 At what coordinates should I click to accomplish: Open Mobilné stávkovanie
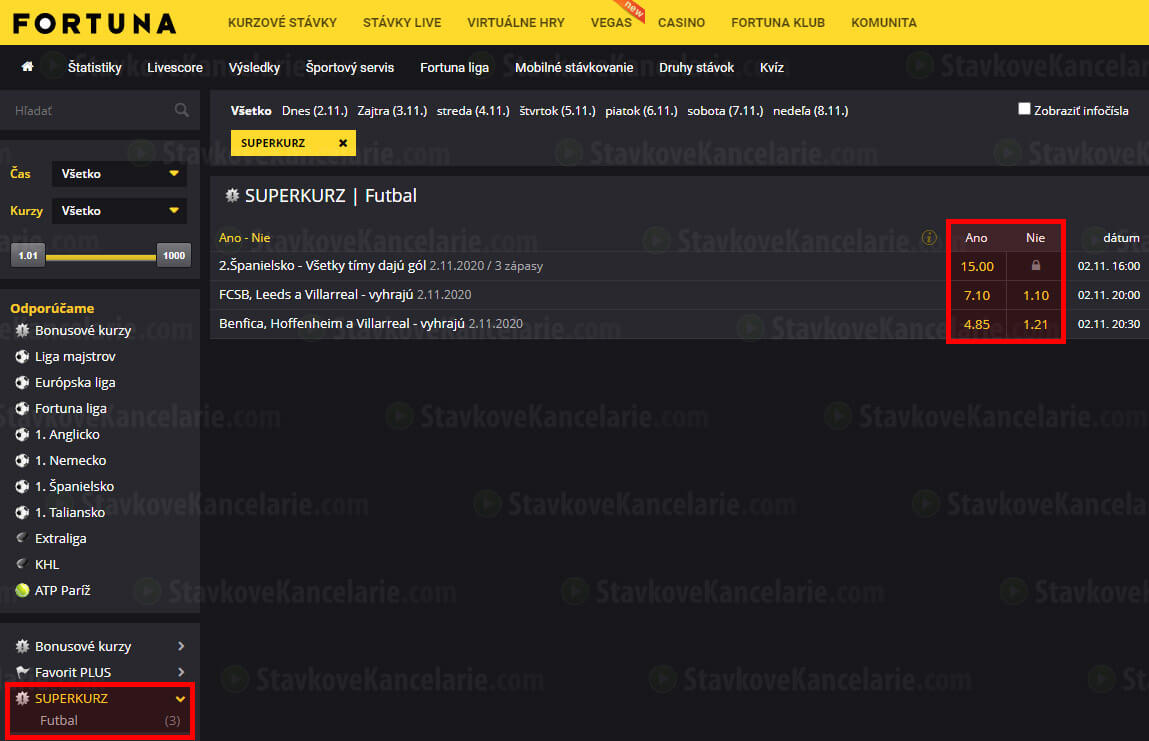[x=574, y=67]
